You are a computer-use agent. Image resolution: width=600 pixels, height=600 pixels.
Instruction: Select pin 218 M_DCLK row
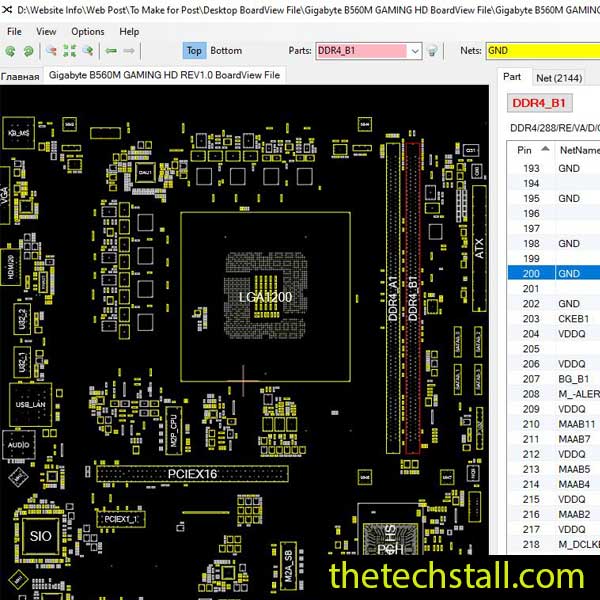554,545
